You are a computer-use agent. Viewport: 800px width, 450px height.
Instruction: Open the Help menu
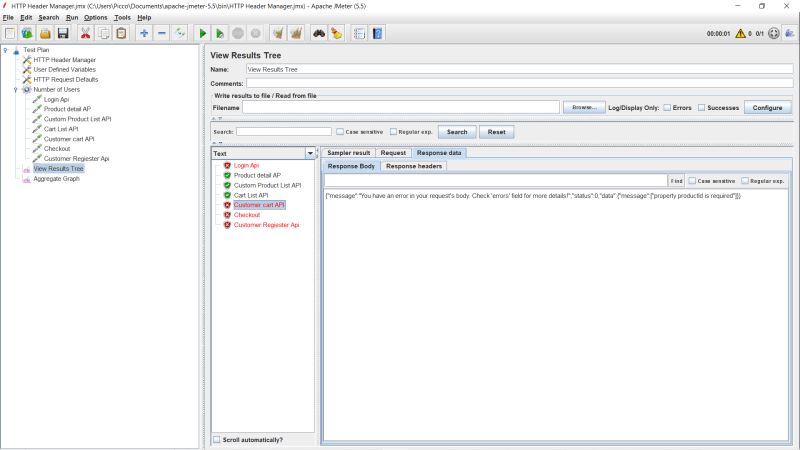coord(144,17)
